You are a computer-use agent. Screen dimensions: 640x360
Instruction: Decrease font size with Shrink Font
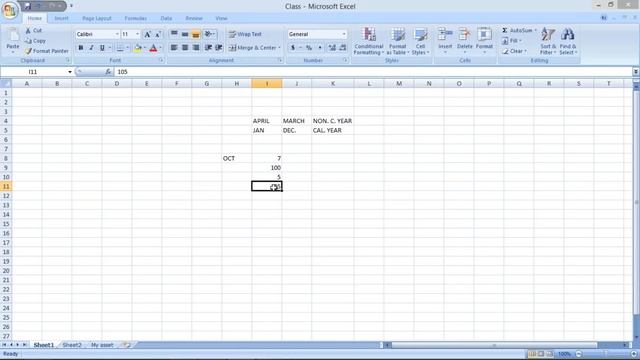tap(158, 34)
